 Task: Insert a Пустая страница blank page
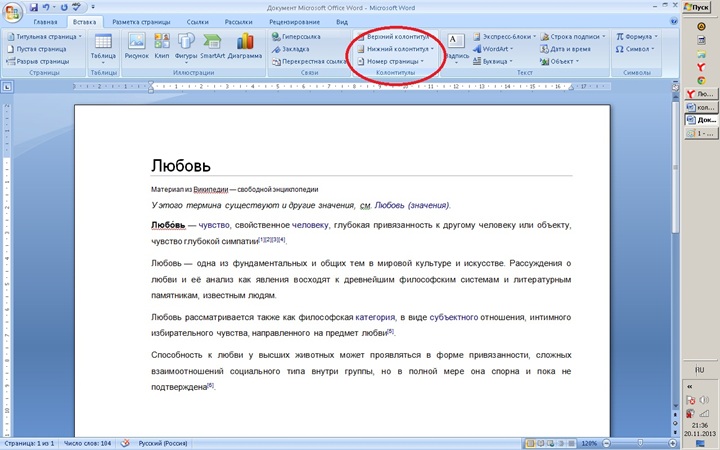(37, 49)
